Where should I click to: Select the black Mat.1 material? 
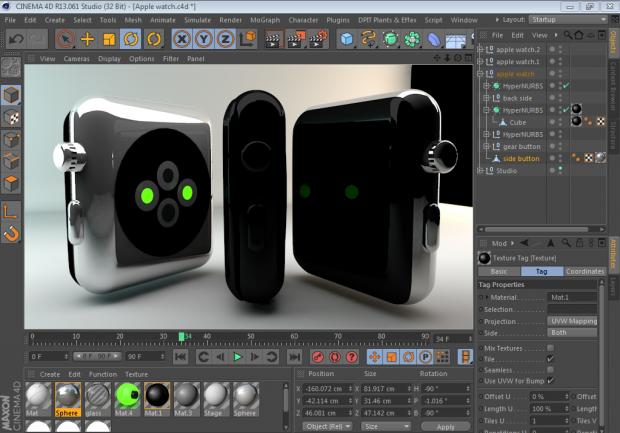157,399
